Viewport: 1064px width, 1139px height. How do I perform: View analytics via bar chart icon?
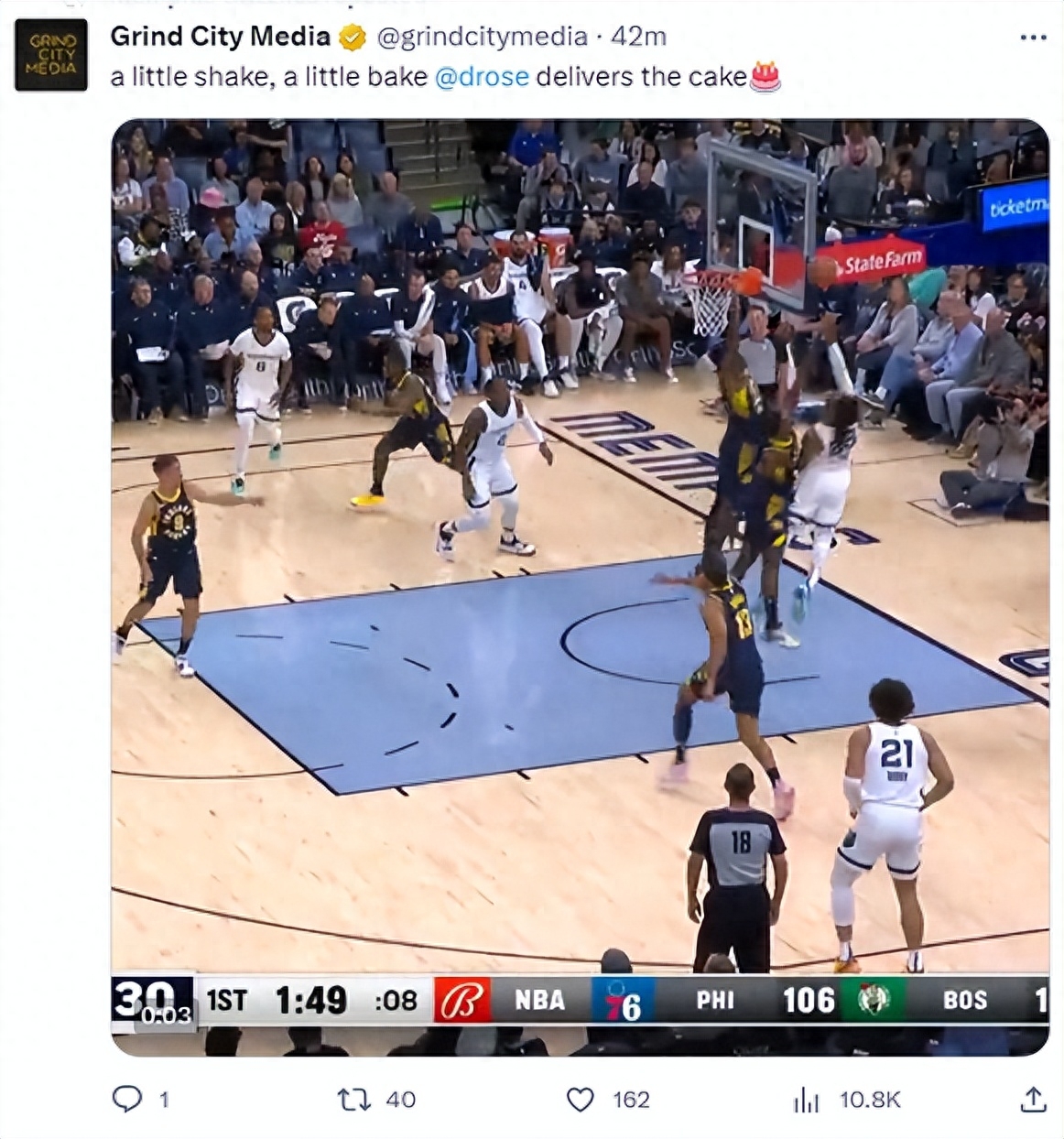(x=806, y=1100)
